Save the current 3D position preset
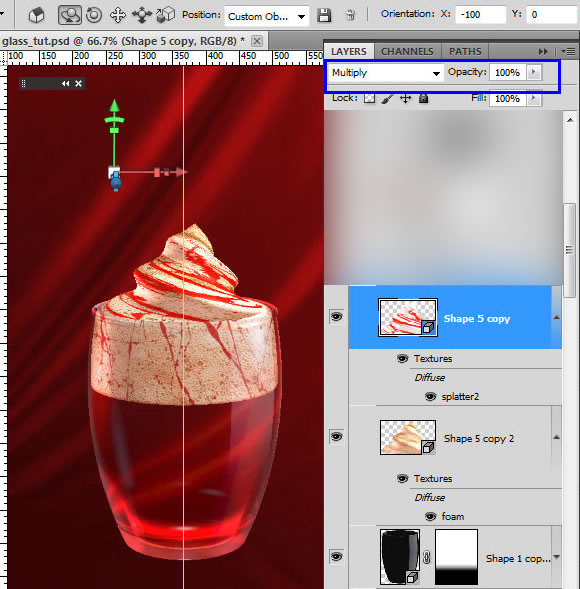 click(x=324, y=16)
